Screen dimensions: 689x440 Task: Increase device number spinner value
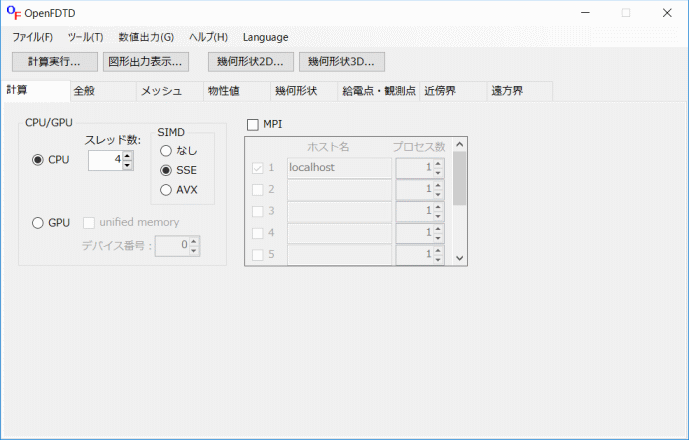coord(194,241)
